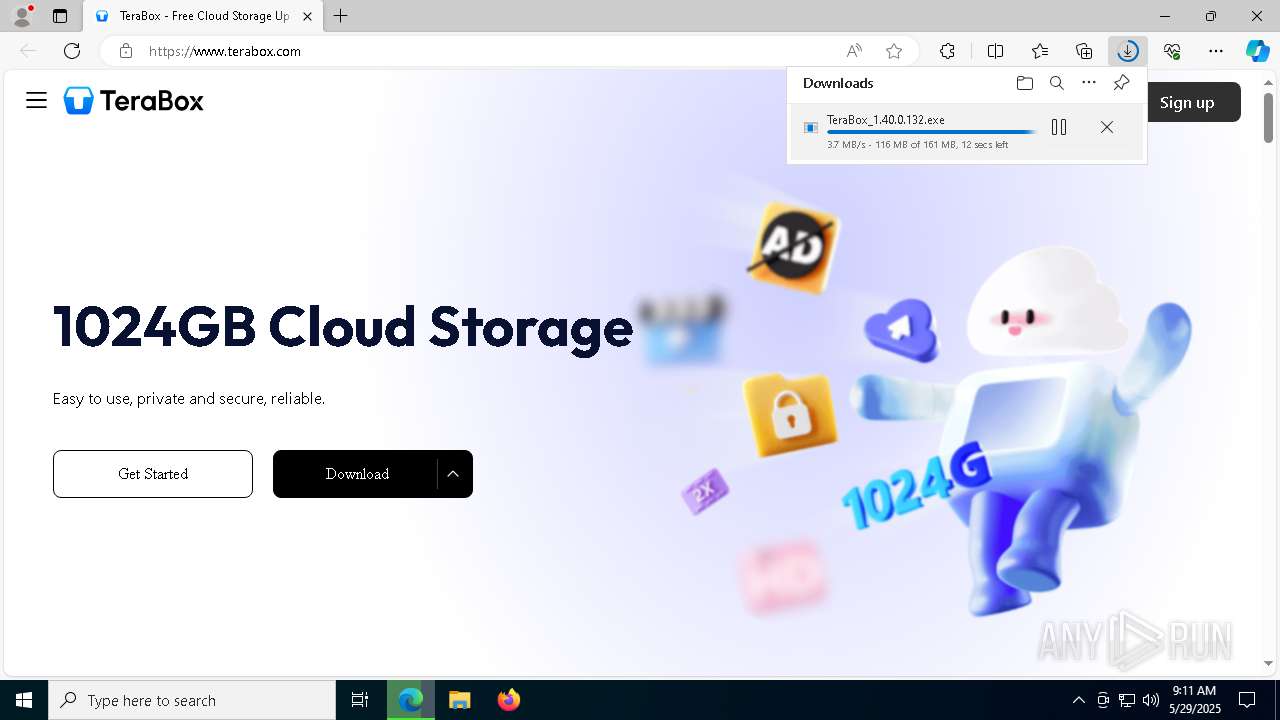1280x720 pixels.
Task: Show hidden system tray icons
Action: 1078,700
